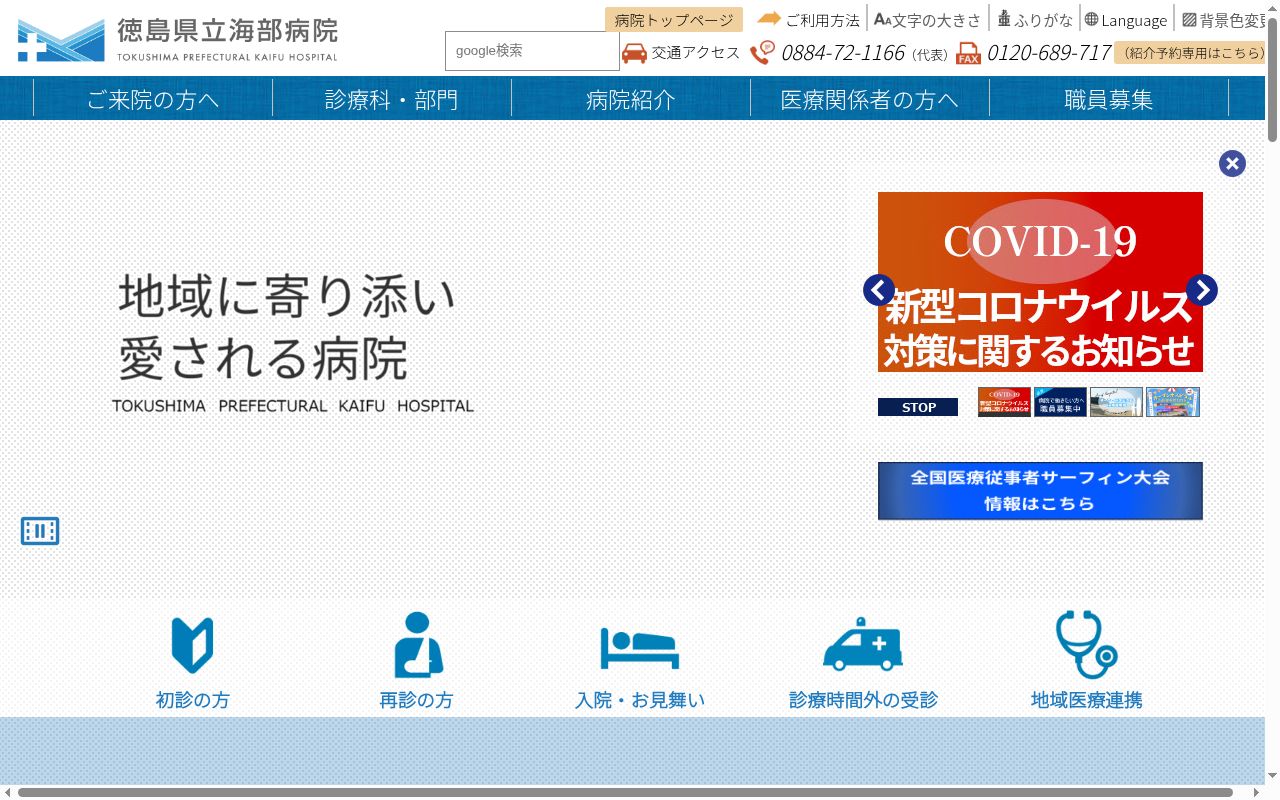Focus the google検索 search field
Viewport: 1280px width, 800px height.
pyautogui.click(x=532, y=51)
